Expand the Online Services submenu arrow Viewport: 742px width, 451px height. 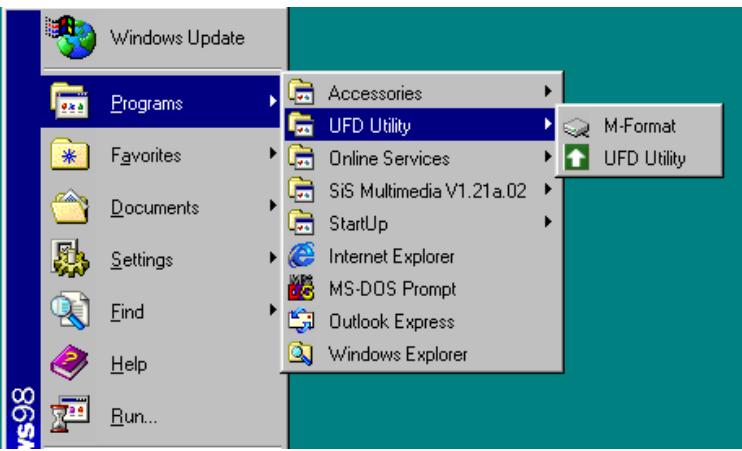coord(548,156)
